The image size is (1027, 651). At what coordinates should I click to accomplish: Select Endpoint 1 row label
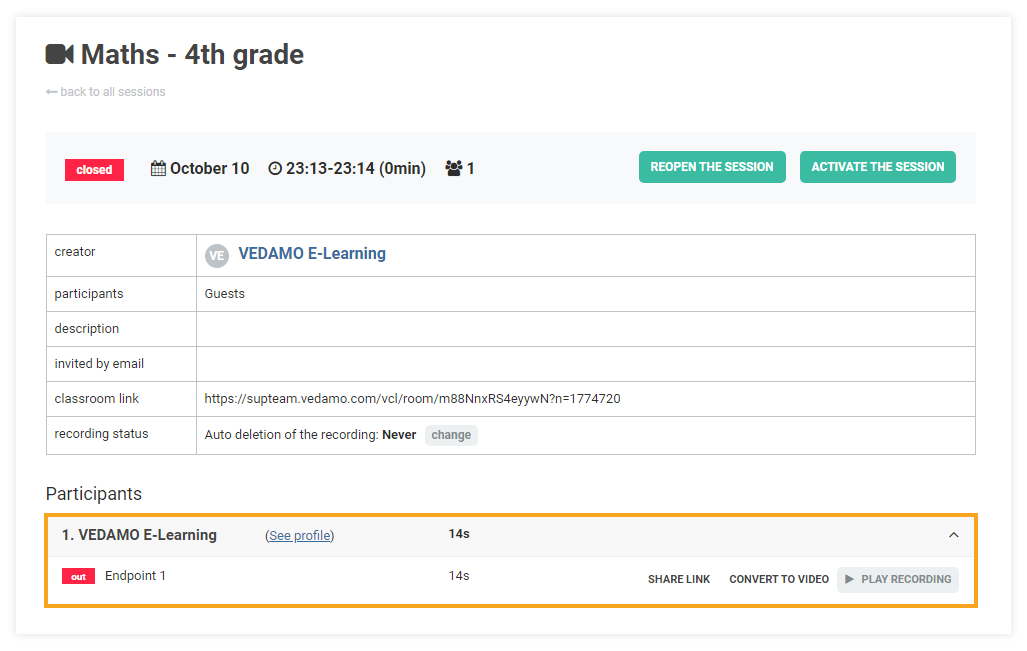pyautogui.click(x=135, y=576)
